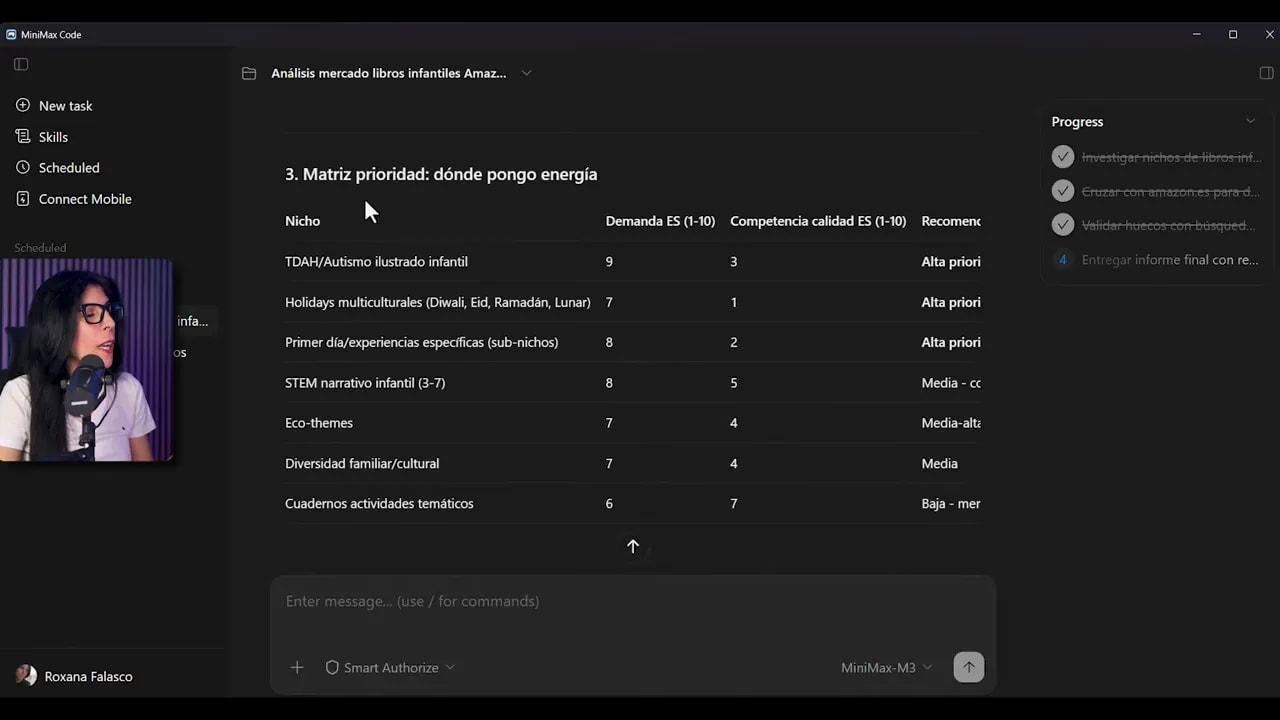The image size is (1280, 720).
Task: Click Cuadernos actividades temáticos row name
Action: (x=379, y=503)
